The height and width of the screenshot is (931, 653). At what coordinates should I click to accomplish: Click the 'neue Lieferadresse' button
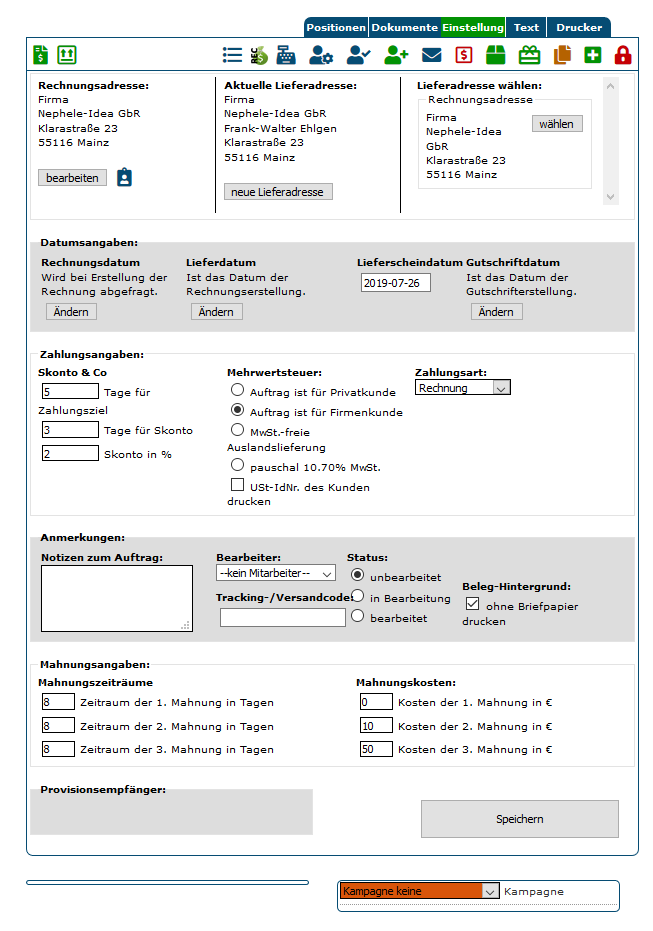click(x=278, y=192)
